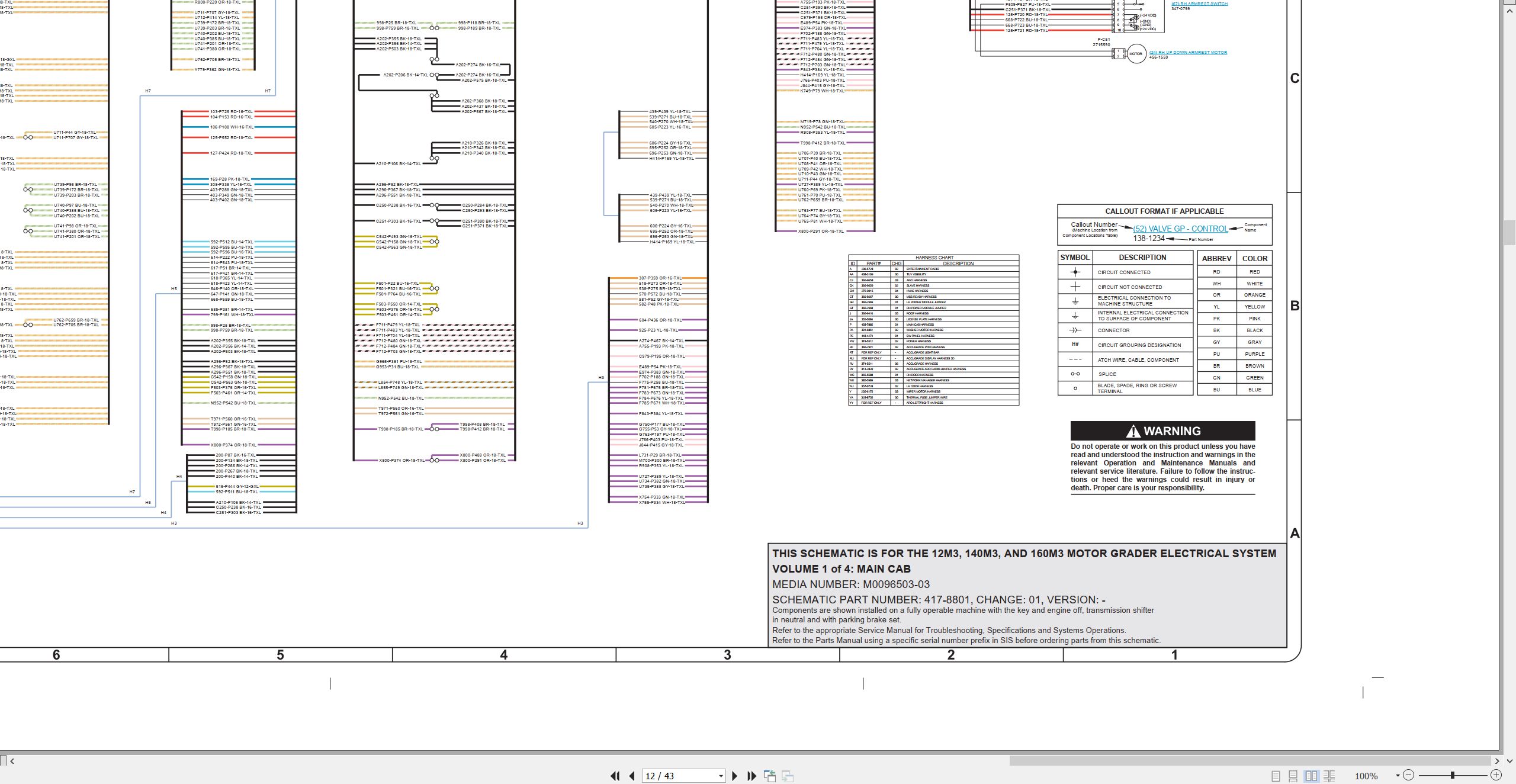Open the page number dropdown arrow

click(721, 776)
